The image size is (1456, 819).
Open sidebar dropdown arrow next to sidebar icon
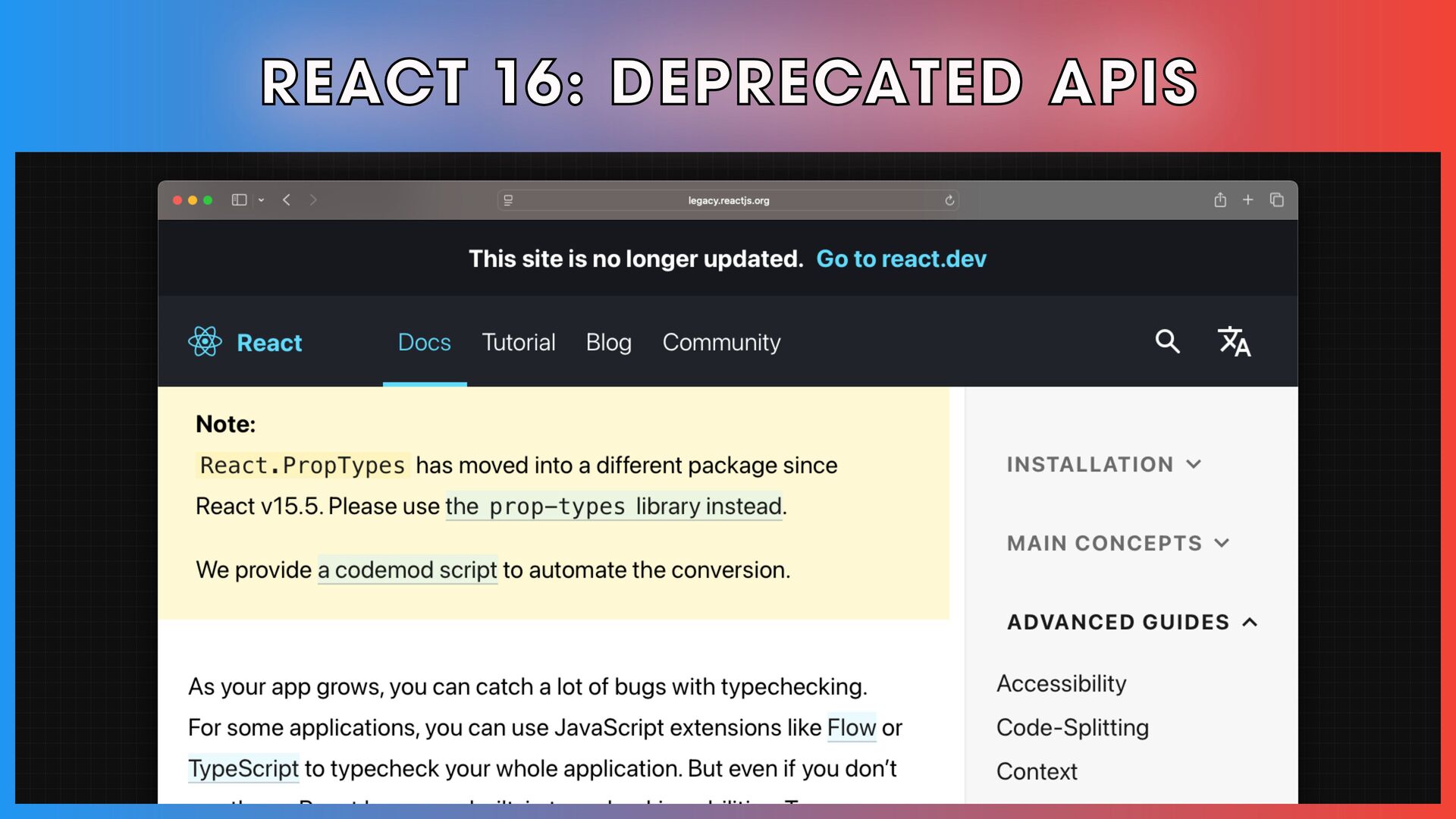pos(261,200)
